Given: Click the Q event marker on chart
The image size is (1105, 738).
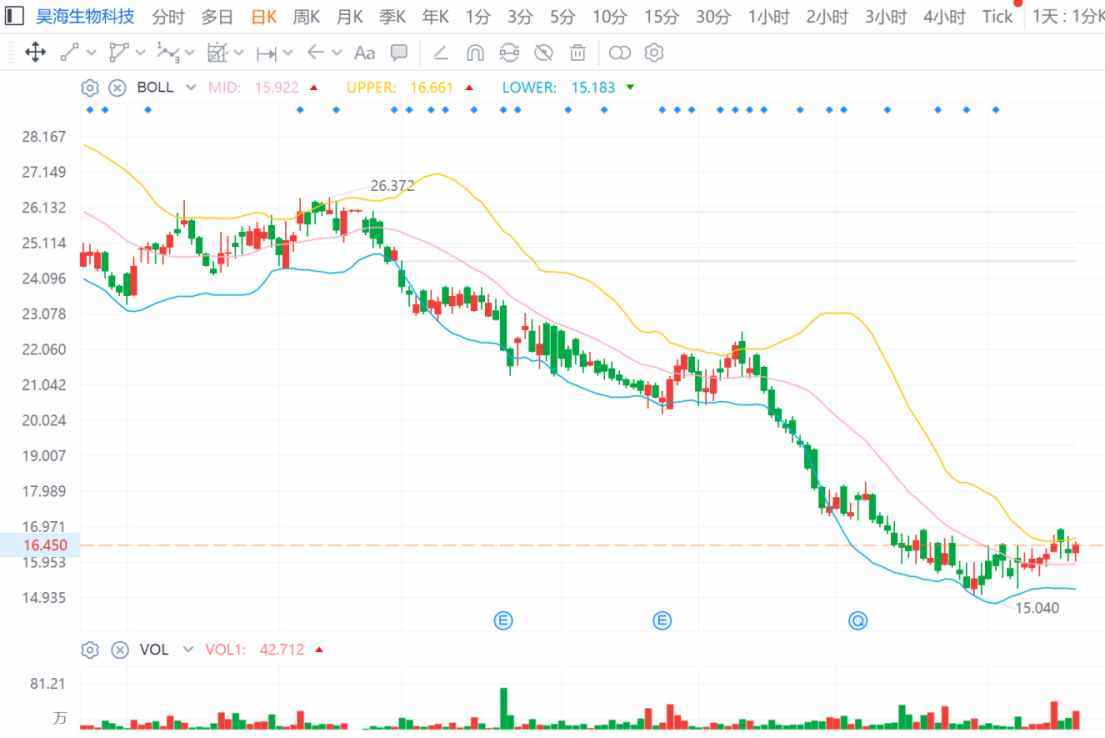Looking at the screenshot, I should click(858, 620).
